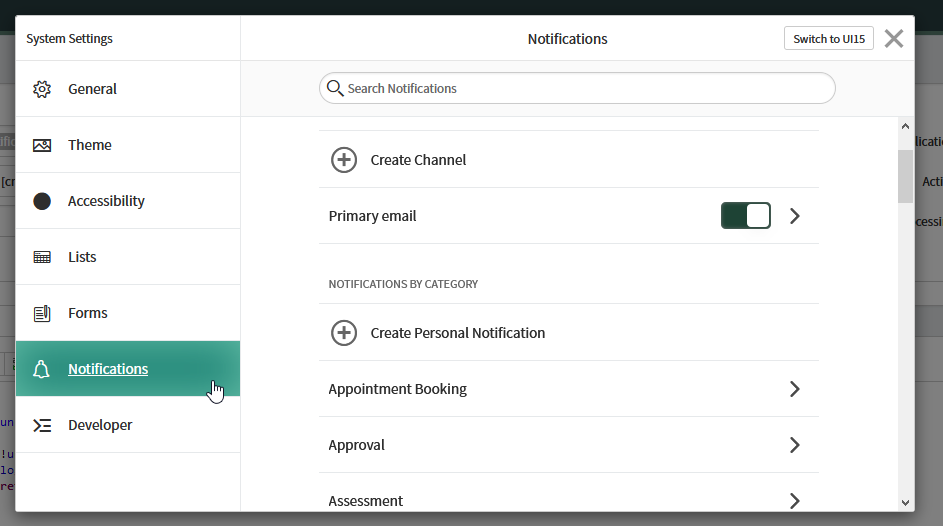Go to the Forms settings tab

click(128, 313)
